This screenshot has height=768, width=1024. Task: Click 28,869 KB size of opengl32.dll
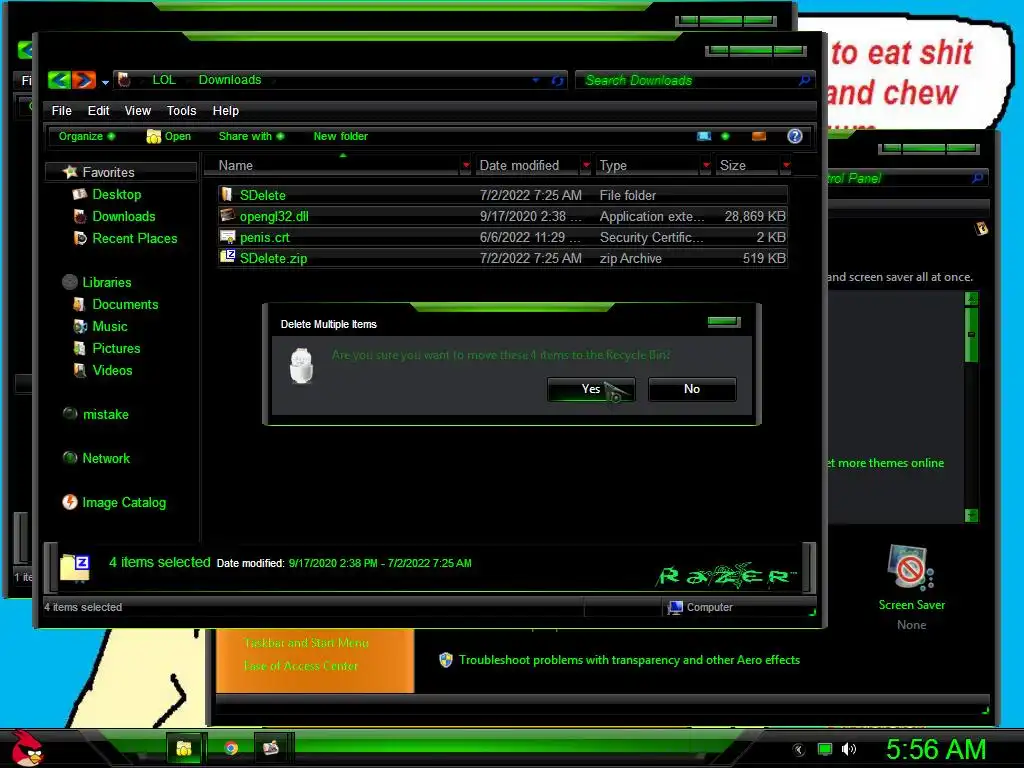click(x=754, y=216)
